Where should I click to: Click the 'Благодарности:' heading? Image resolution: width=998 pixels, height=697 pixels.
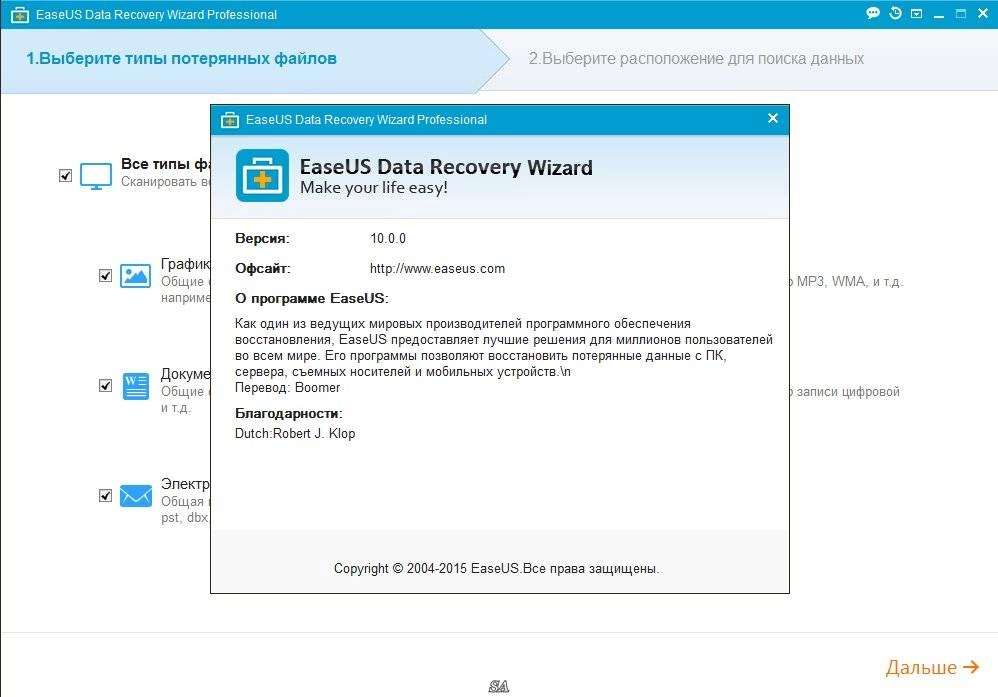288,414
